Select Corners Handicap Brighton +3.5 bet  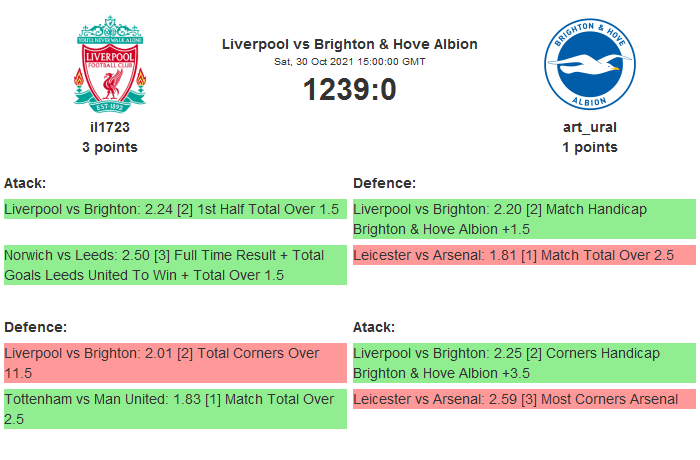(x=523, y=363)
